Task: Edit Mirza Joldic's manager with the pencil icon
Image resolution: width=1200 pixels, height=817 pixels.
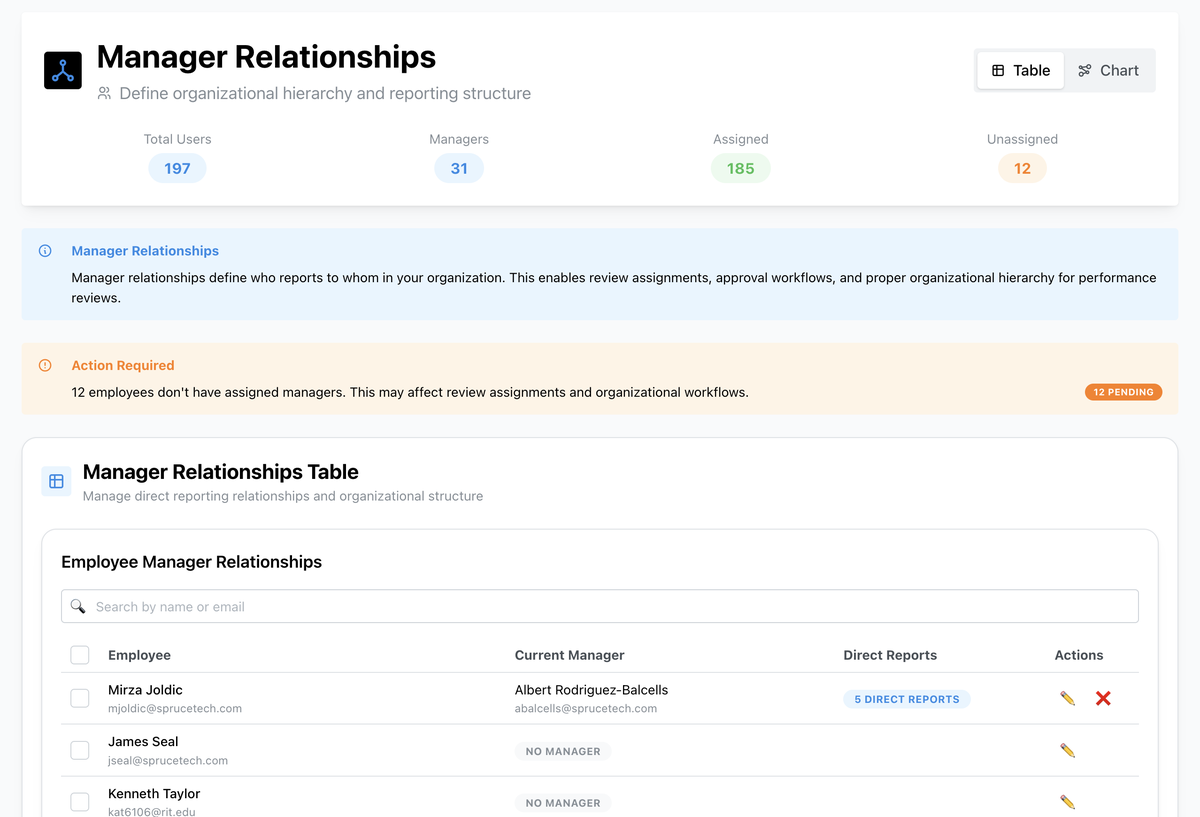Action: 1067,698
